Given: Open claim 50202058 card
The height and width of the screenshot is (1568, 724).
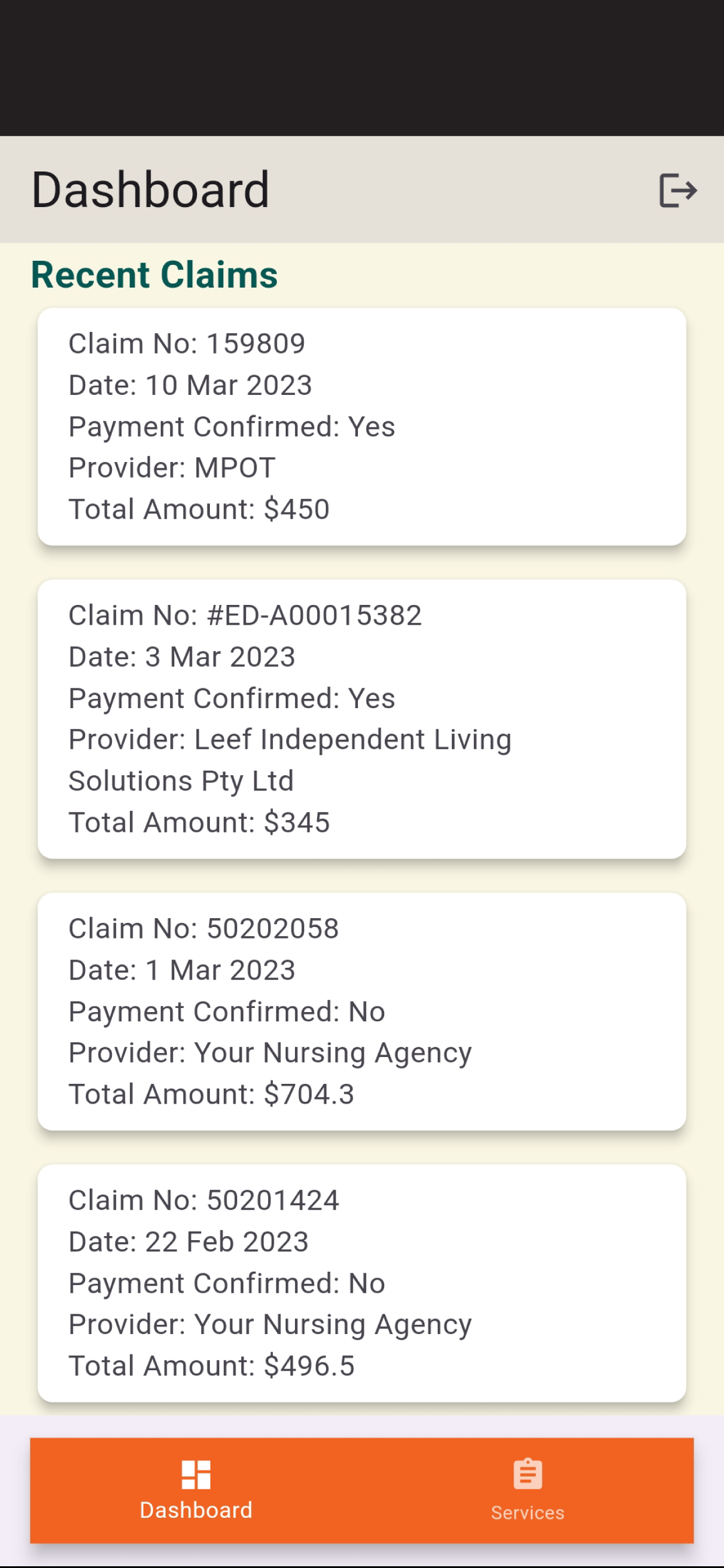Looking at the screenshot, I should 362,1011.
